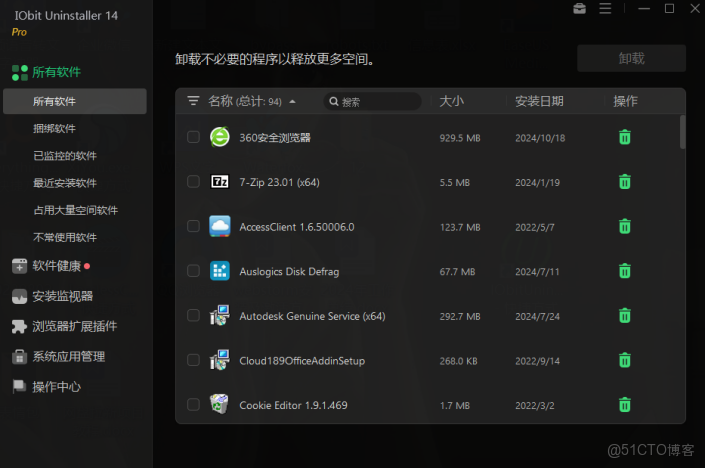The width and height of the screenshot is (706, 468).
Task: Click the 名称 (总计: 94) column header
Action: tap(244, 101)
